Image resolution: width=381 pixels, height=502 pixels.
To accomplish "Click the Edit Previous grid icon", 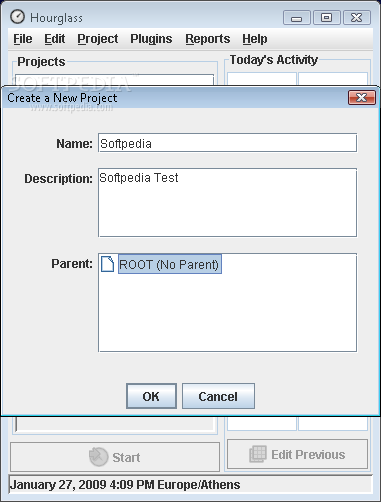I will 258,454.
